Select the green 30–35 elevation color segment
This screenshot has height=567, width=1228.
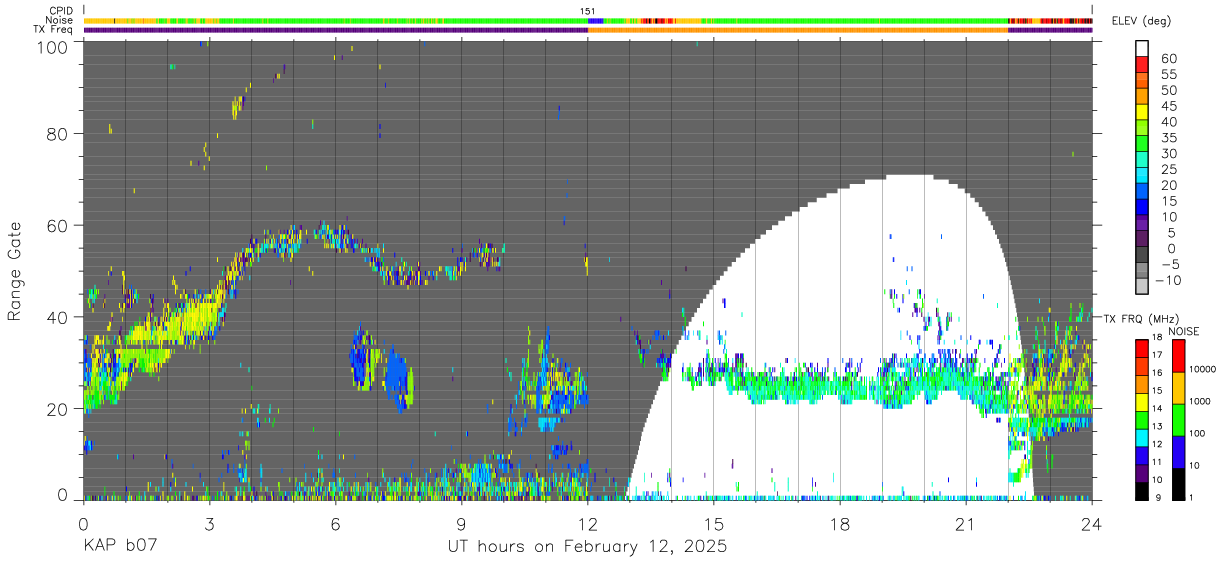[x=1142, y=145]
